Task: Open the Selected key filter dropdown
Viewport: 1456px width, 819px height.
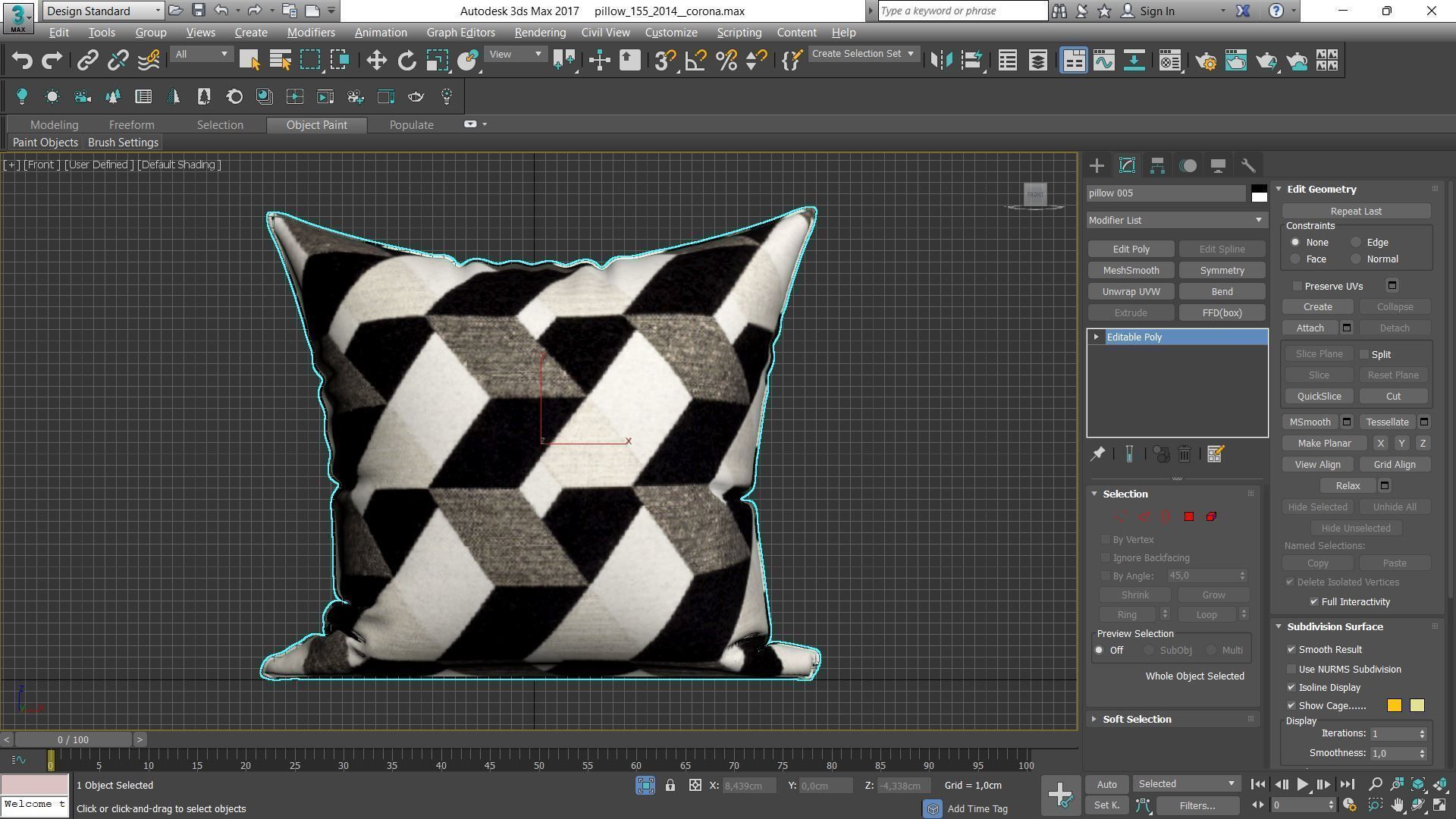Action: 1186,784
